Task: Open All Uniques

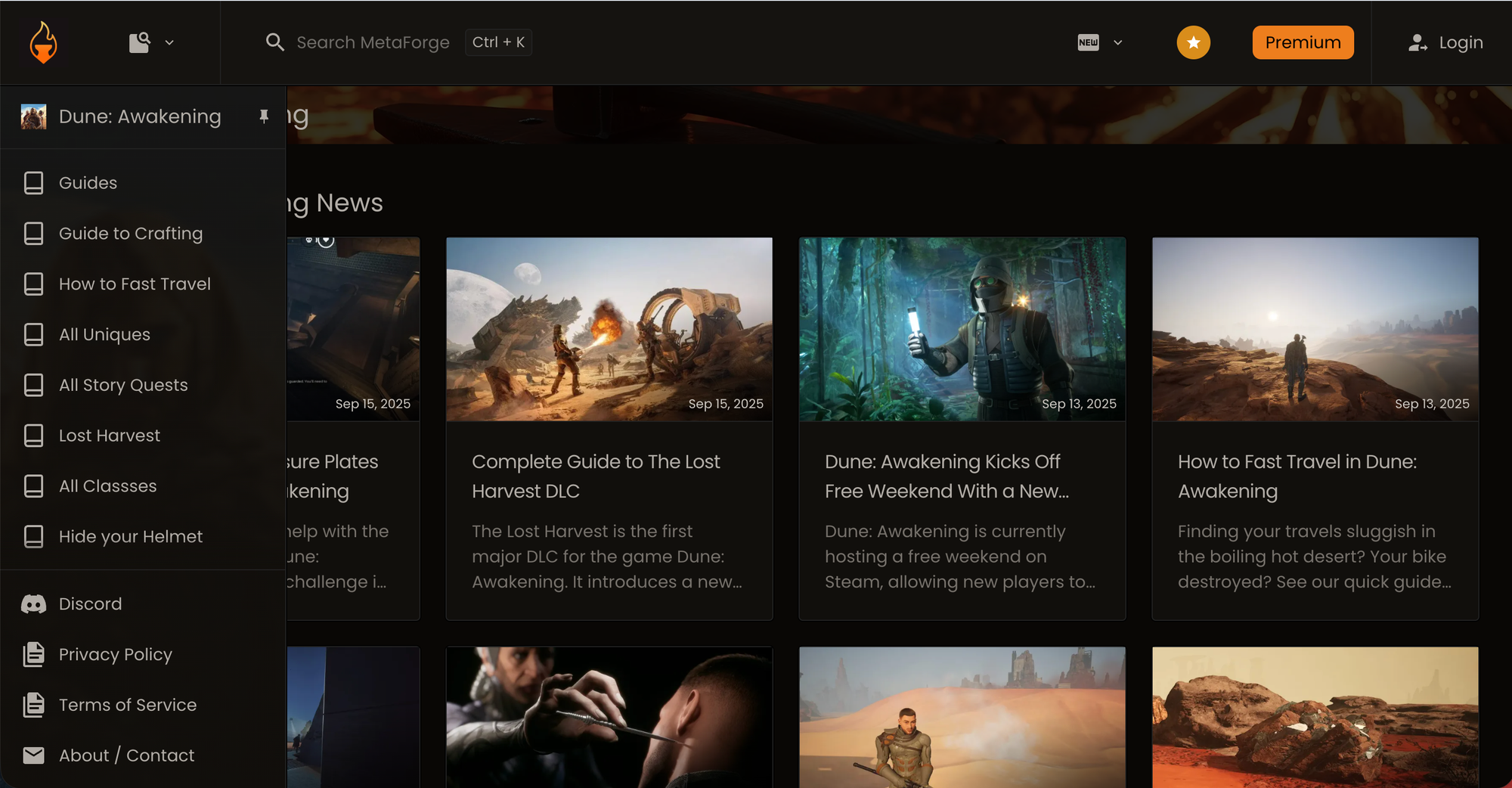Action: 104,334
